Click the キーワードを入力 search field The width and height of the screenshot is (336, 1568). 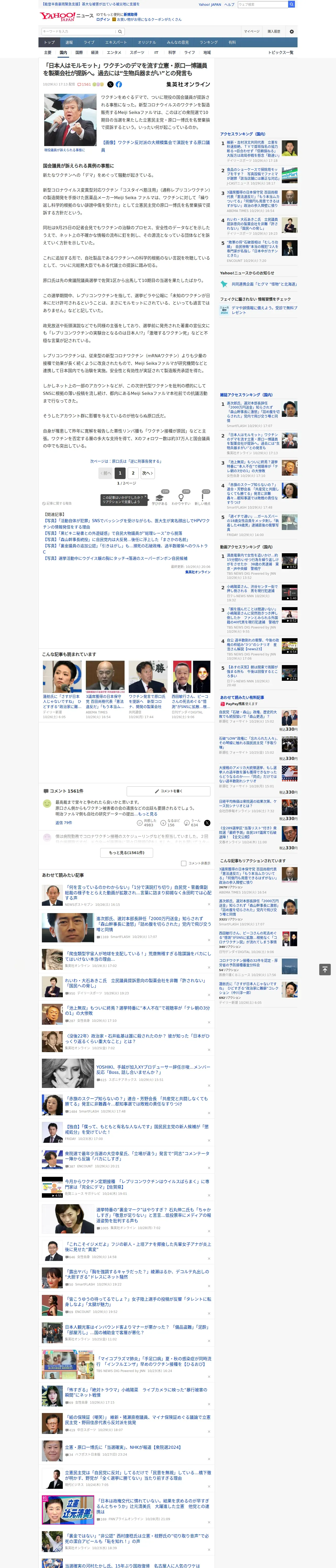tap(79, 31)
